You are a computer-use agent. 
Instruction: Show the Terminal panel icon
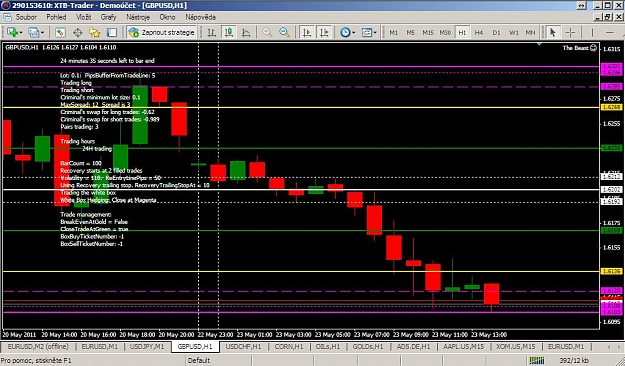tap(112, 32)
